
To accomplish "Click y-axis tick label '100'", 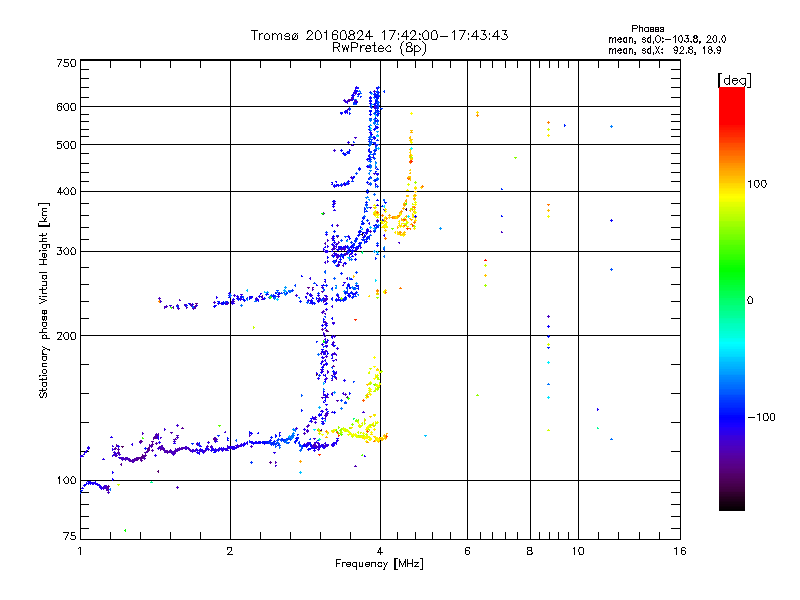I will (66, 481).
